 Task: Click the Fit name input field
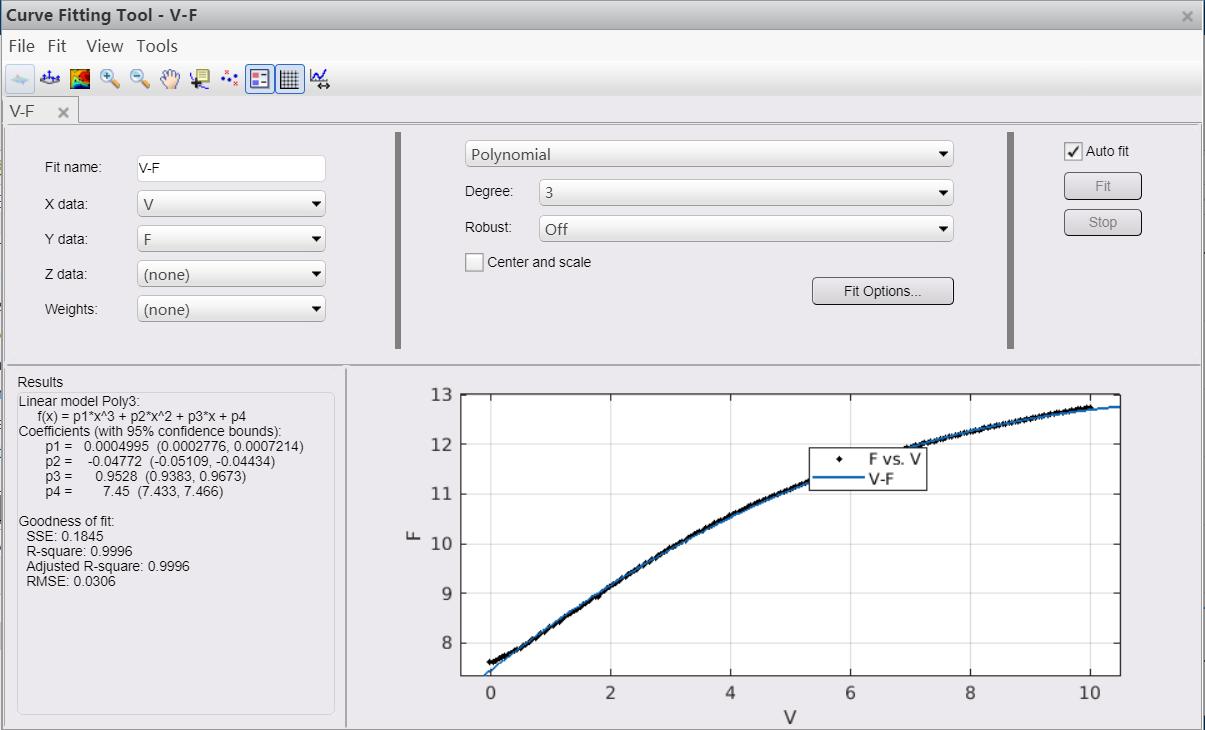point(231,168)
